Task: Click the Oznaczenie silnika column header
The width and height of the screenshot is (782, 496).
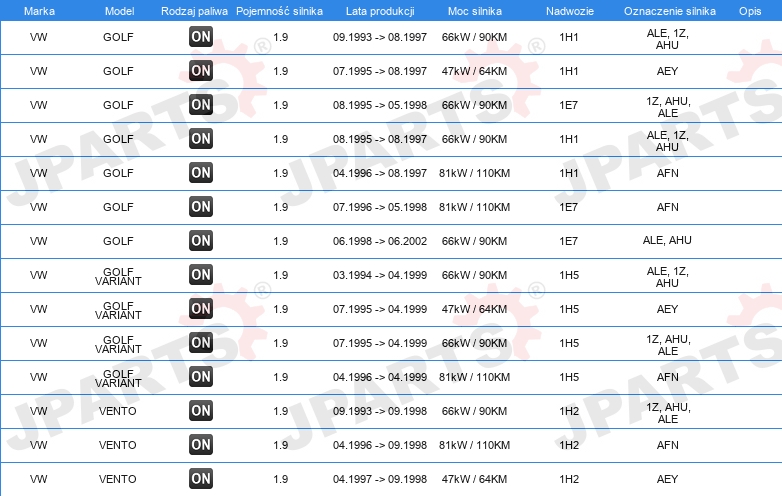Action: (x=670, y=11)
